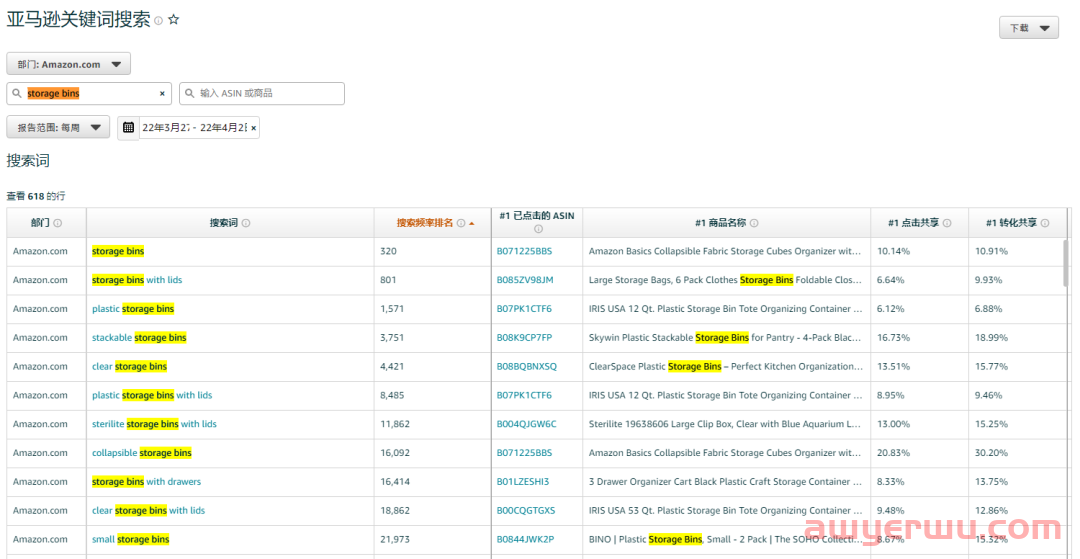
Task: Open ASIN B07PK1CTF6 in plastic storage bins row
Action: pyautogui.click(x=524, y=309)
